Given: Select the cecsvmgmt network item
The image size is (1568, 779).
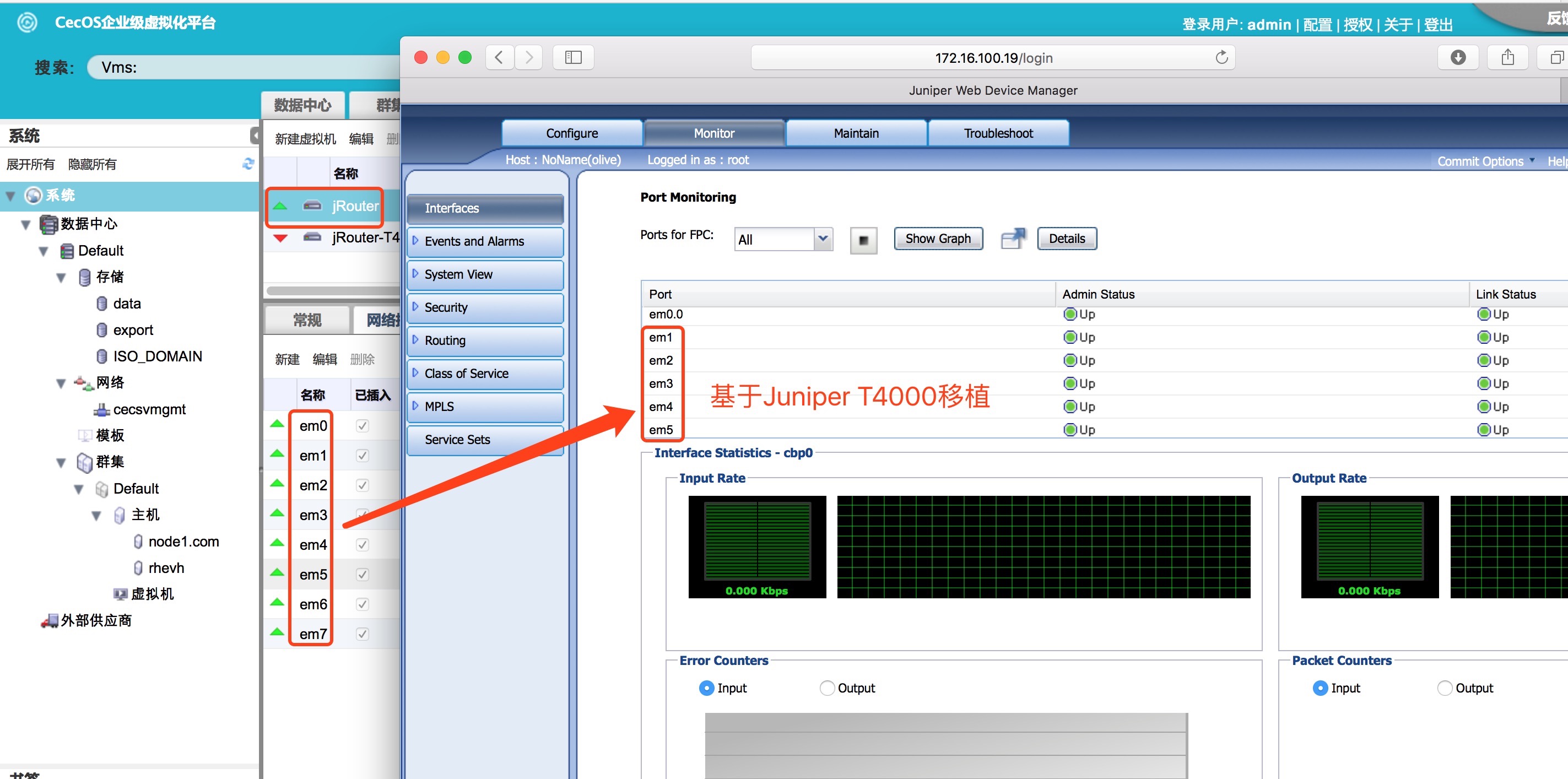Looking at the screenshot, I should pyautogui.click(x=140, y=409).
